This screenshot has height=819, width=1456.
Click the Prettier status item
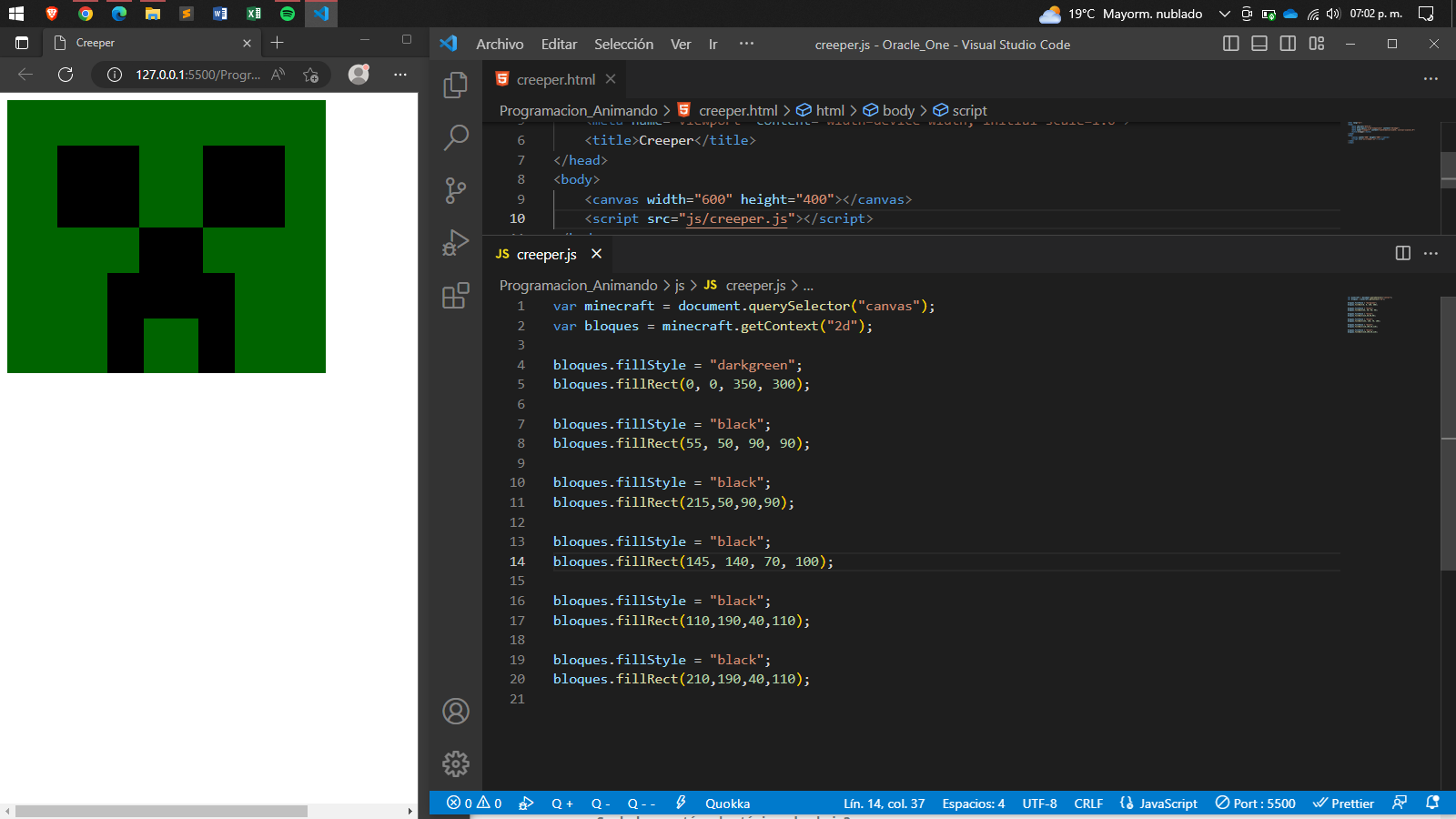(1343, 804)
